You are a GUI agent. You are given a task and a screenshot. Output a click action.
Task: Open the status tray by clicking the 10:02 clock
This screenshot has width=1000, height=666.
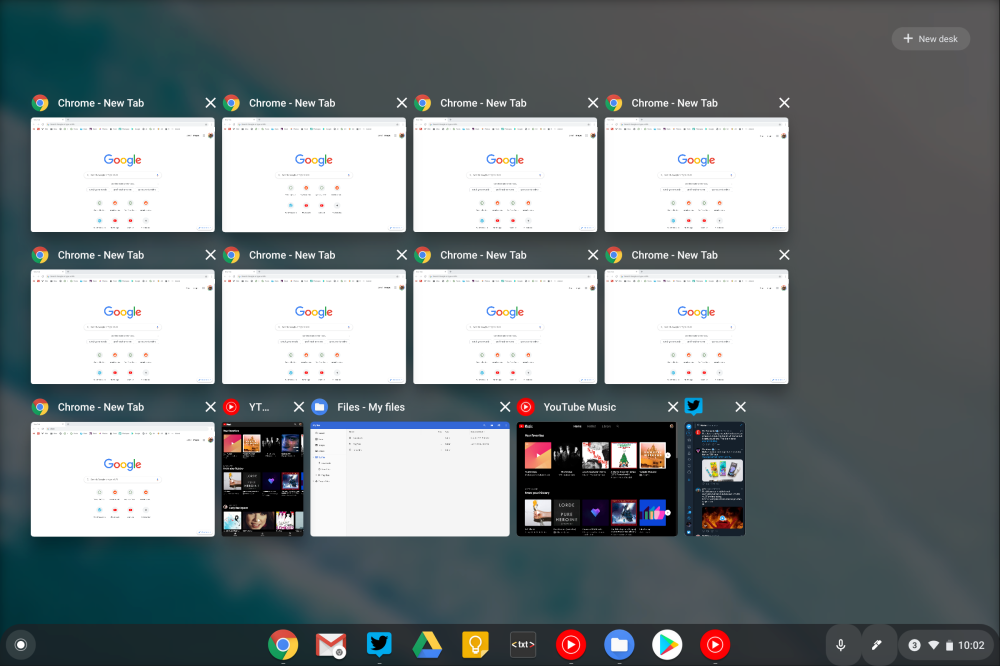click(x=971, y=645)
